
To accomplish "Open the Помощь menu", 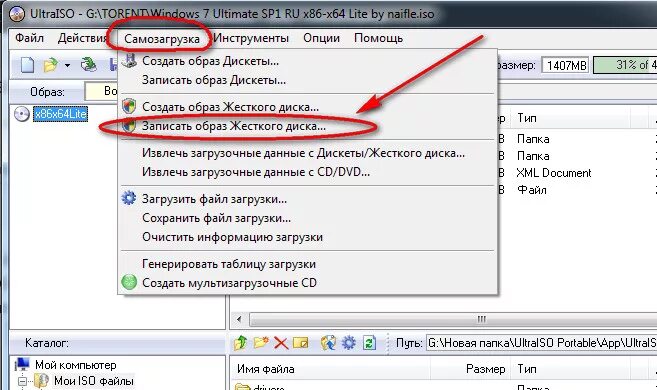I will pos(378,38).
